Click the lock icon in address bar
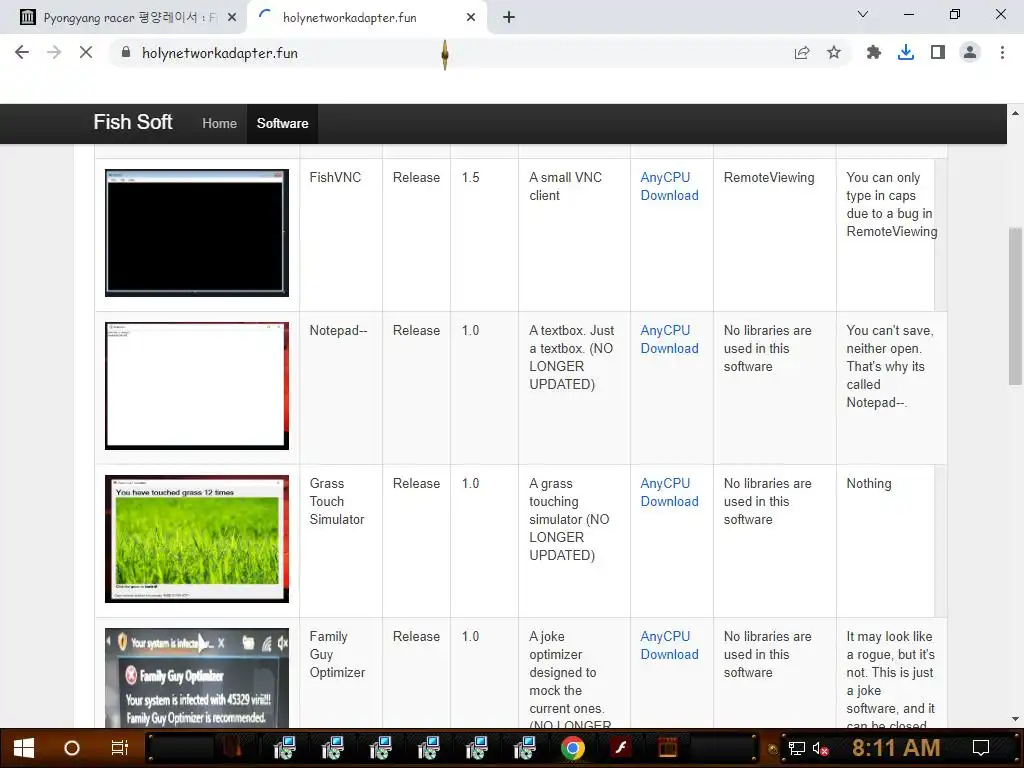Viewport: 1024px width, 768px height. point(126,52)
